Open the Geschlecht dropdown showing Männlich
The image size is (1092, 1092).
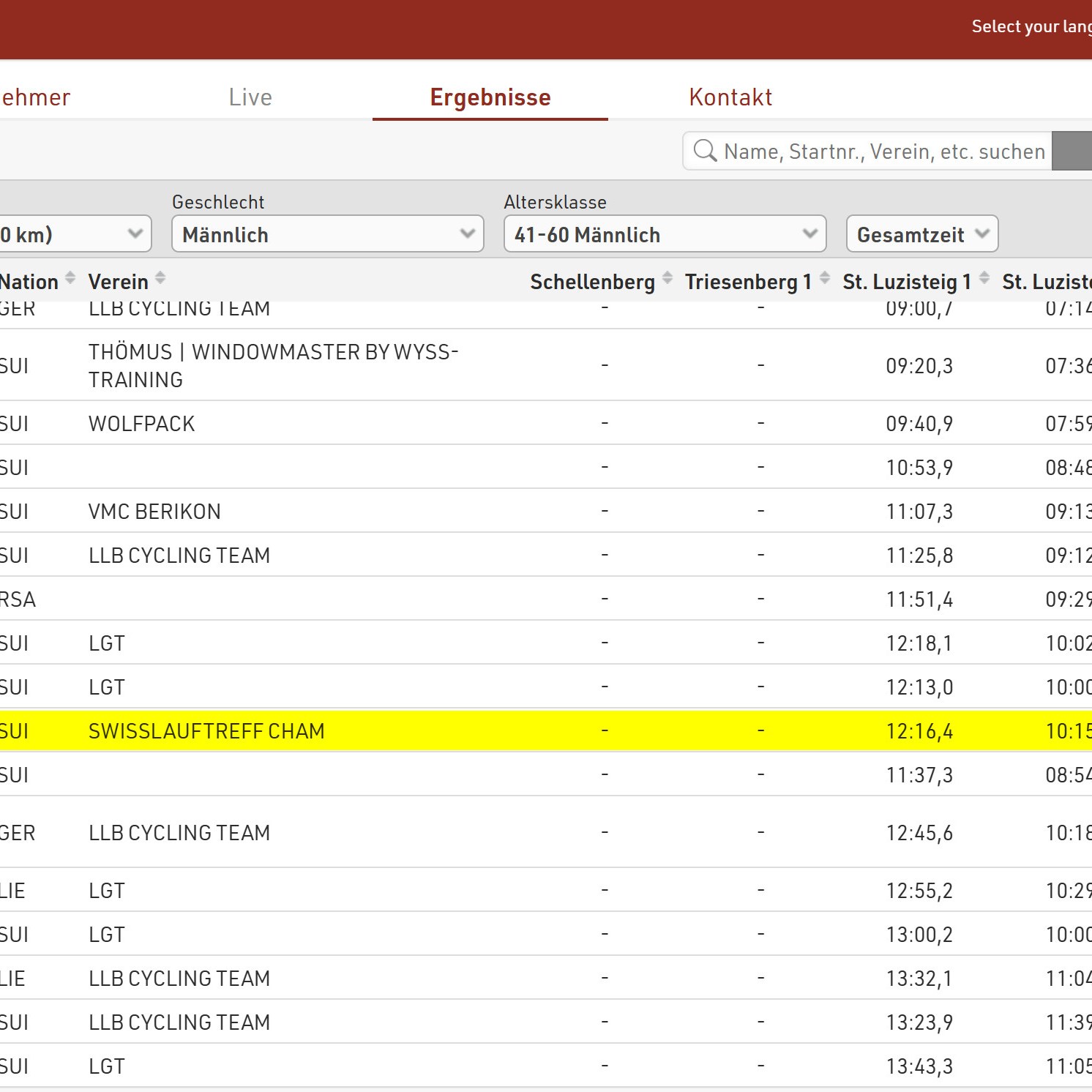coord(327,234)
